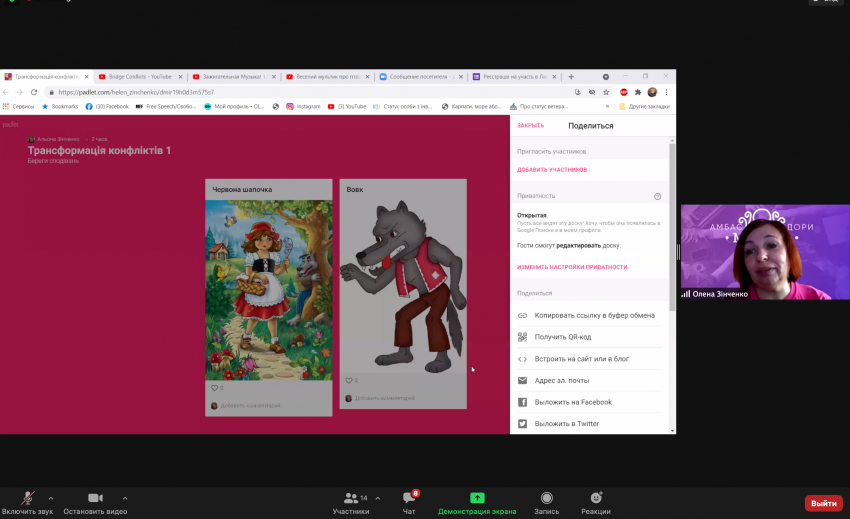Add comment field under Червона шапочка
This screenshot has height=519, width=850.
[x=250, y=406]
